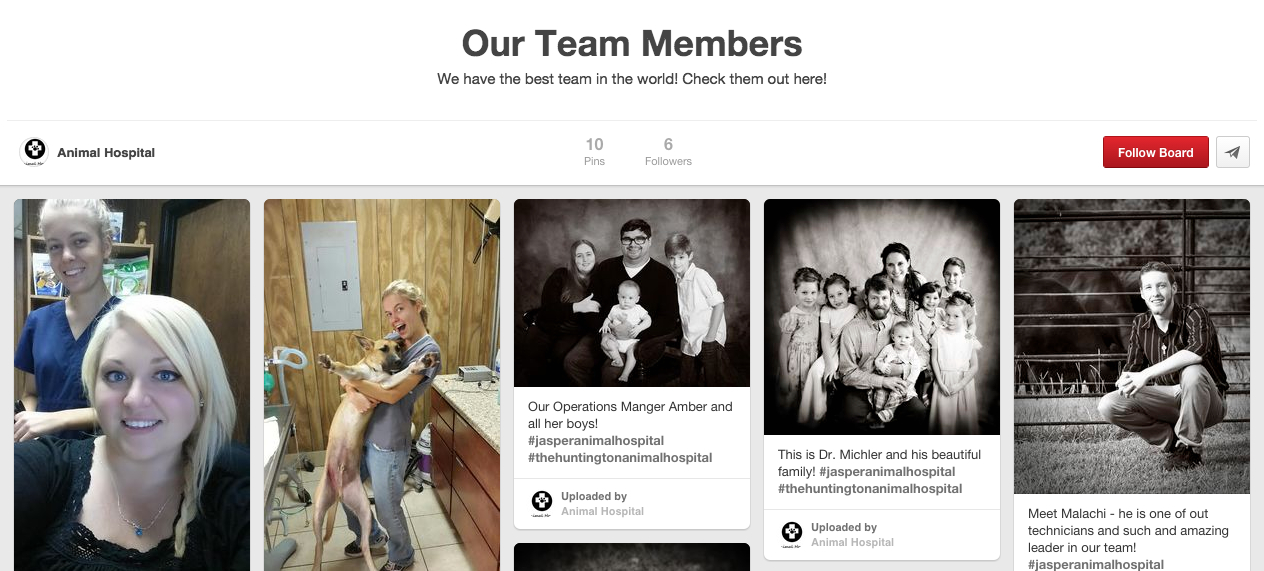This screenshot has height=571, width=1264.
Task: Open pin of woman holding dog
Action: tap(382, 385)
